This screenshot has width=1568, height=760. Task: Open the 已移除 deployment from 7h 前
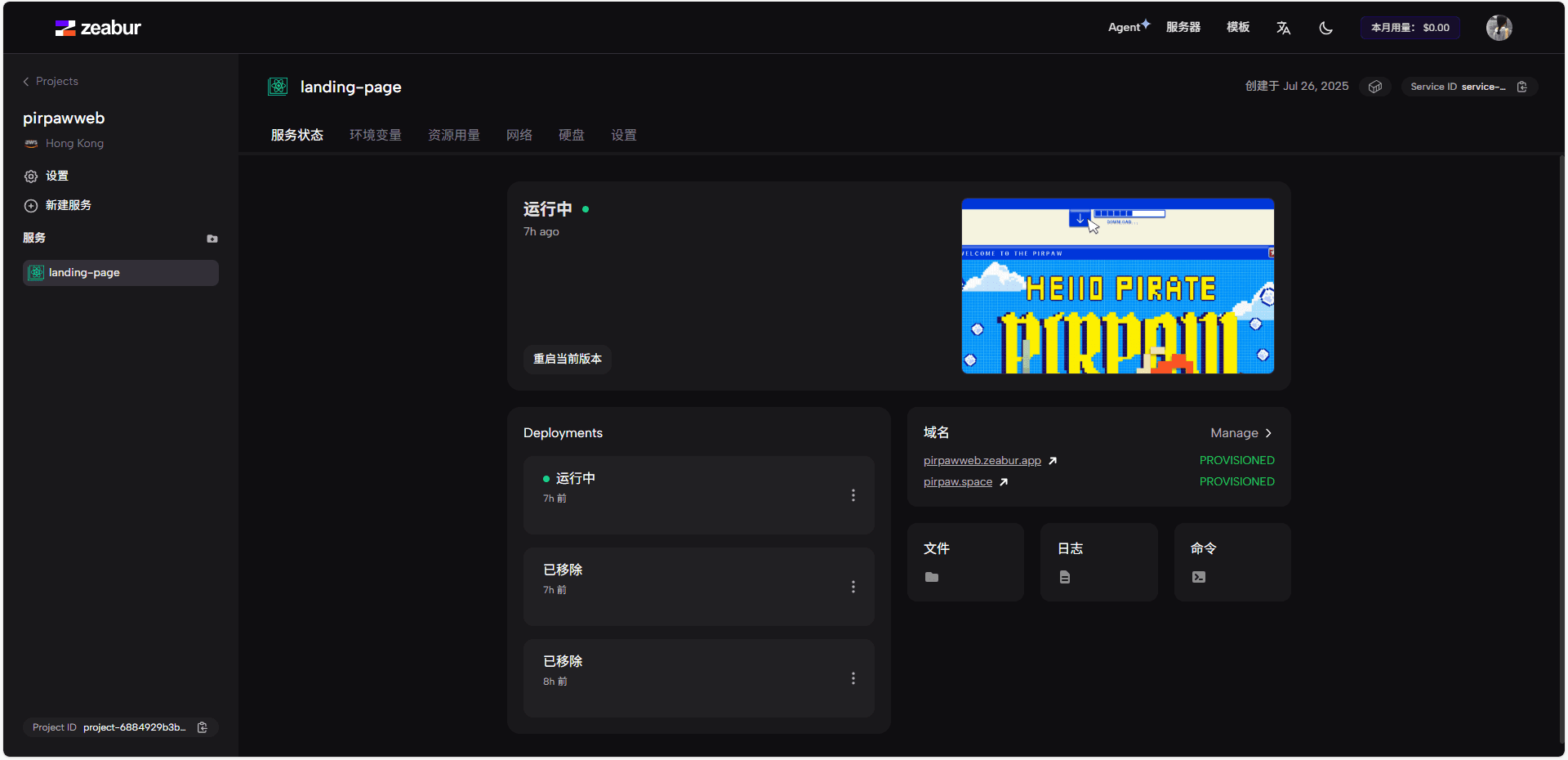click(x=699, y=587)
